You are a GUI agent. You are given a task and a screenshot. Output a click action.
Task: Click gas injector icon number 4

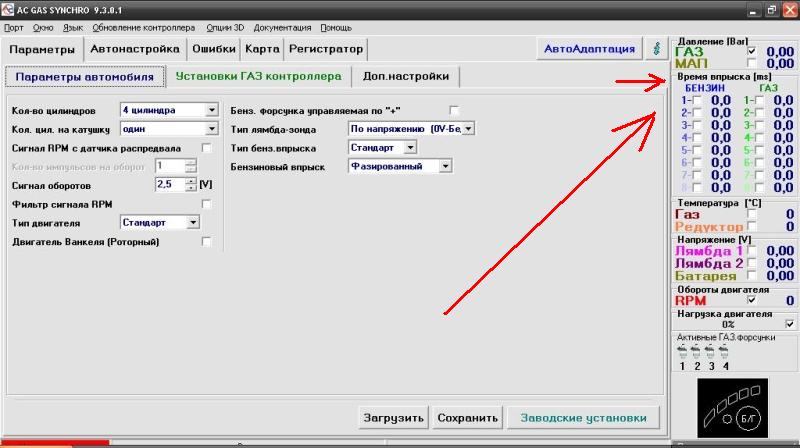coord(725,352)
